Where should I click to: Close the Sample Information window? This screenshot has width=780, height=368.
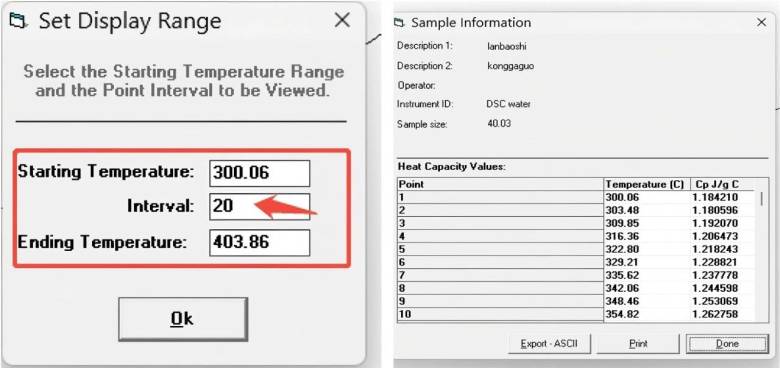coord(762,22)
